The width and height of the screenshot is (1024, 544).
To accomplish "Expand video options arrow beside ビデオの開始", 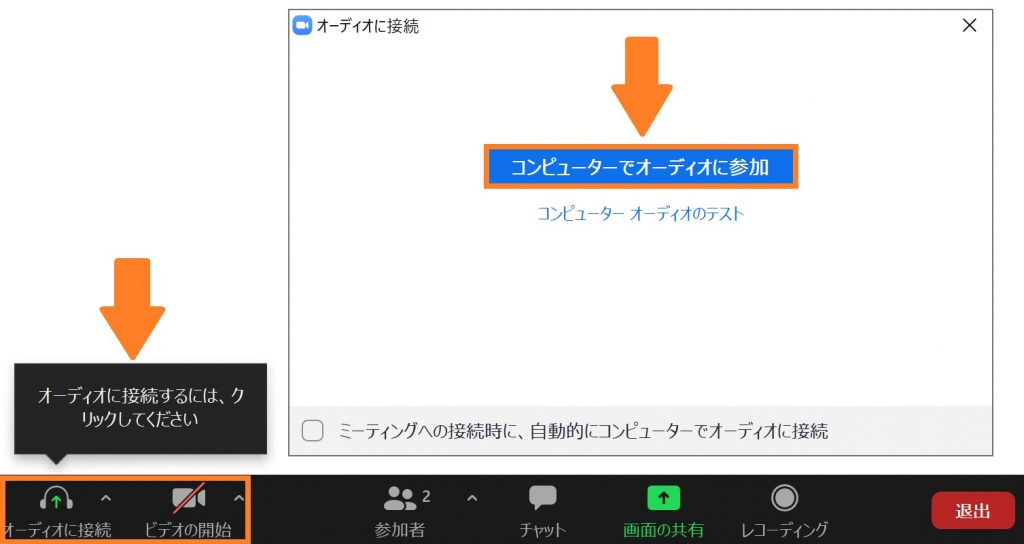I will click(238, 499).
